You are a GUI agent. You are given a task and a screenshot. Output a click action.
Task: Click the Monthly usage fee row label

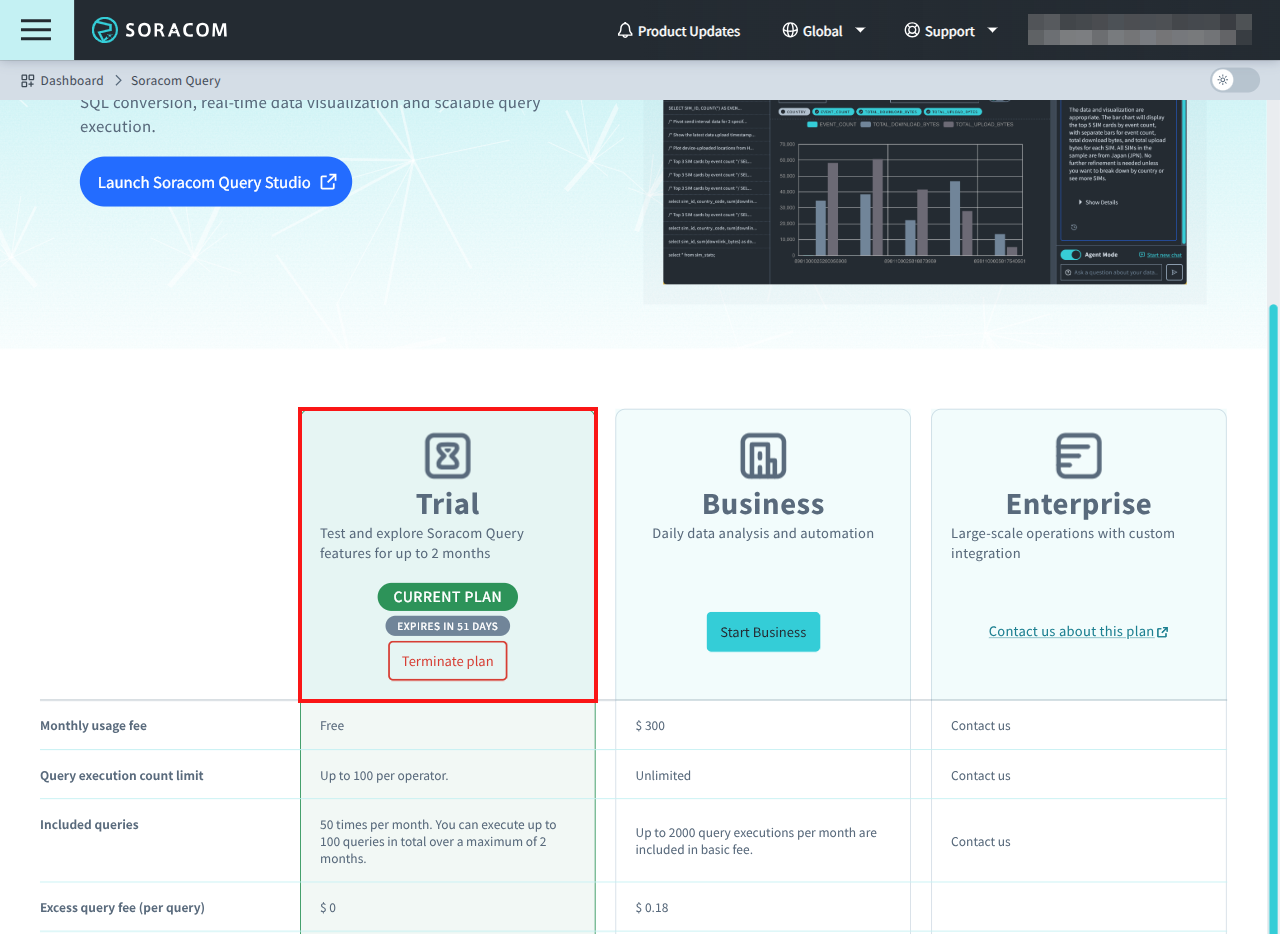[x=93, y=726]
